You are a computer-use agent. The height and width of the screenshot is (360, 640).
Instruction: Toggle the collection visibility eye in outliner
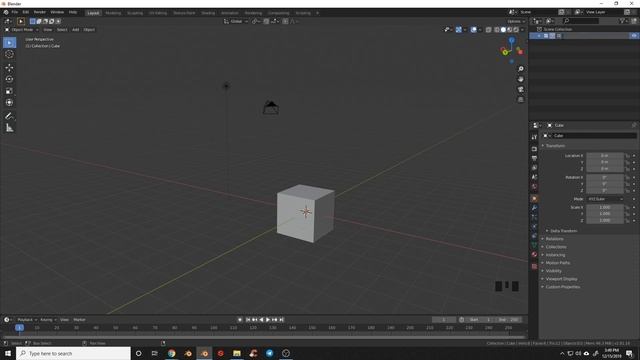click(633, 36)
